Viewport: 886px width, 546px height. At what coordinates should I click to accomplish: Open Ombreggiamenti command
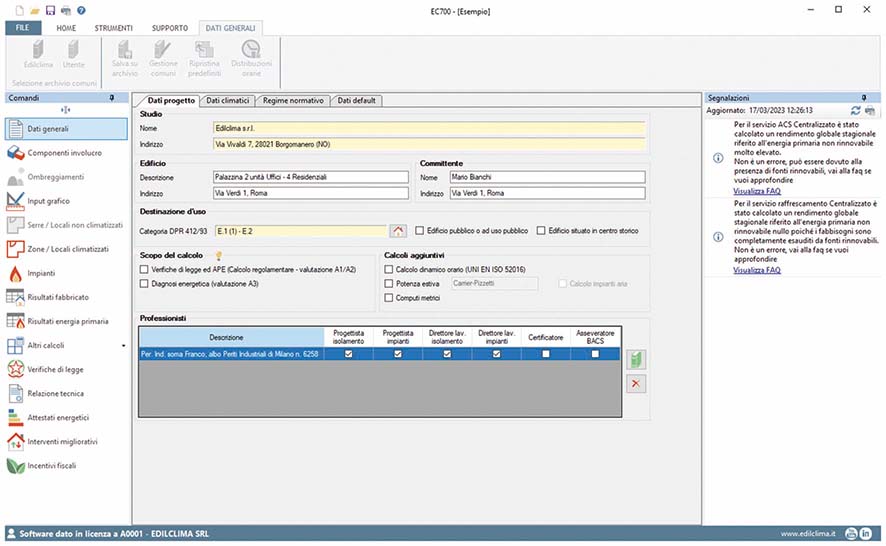tap(67, 177)
